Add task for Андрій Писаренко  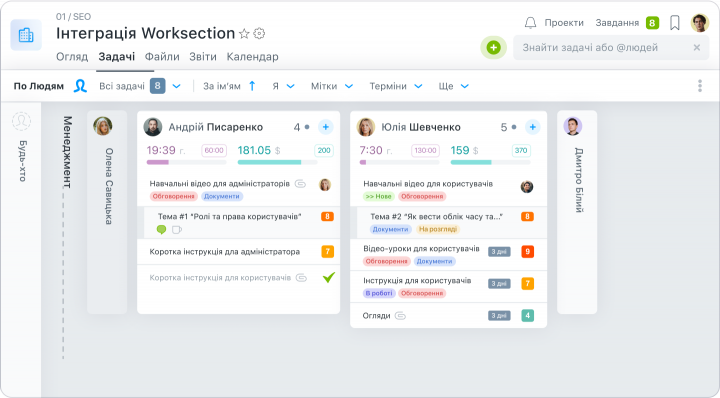coord(326,127)
